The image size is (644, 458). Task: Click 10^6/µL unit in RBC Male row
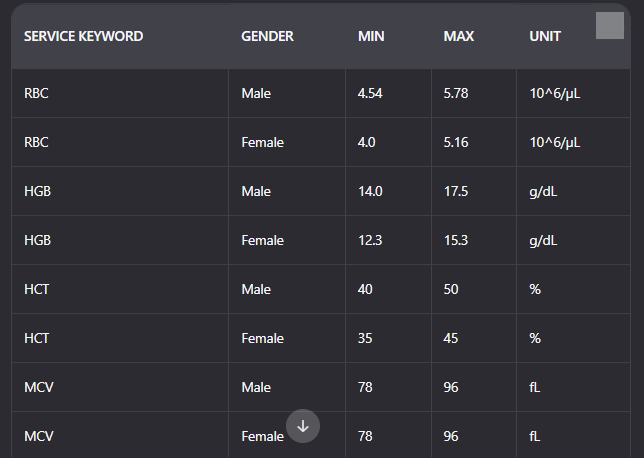point(555,93)
